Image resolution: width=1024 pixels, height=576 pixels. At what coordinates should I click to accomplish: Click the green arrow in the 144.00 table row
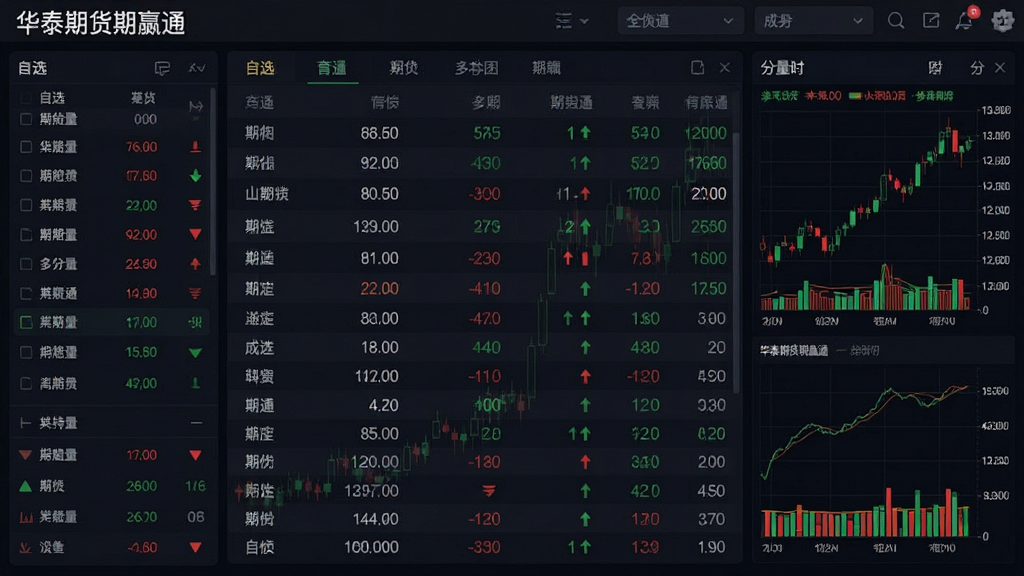click(x=585, y=519)
